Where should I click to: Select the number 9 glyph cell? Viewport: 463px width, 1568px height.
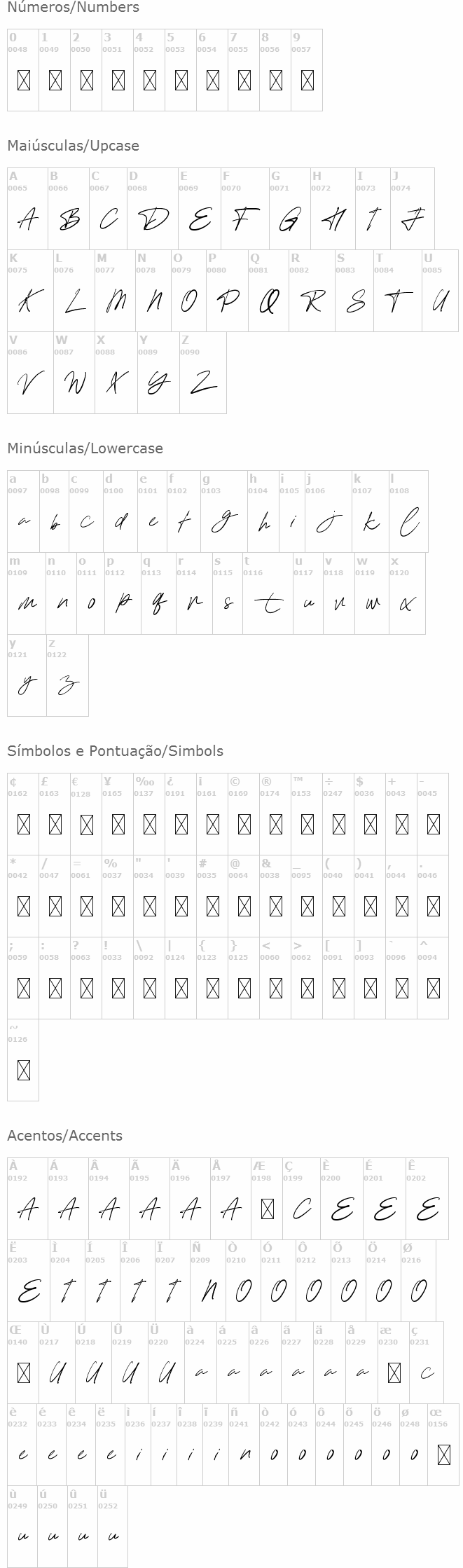307,70
